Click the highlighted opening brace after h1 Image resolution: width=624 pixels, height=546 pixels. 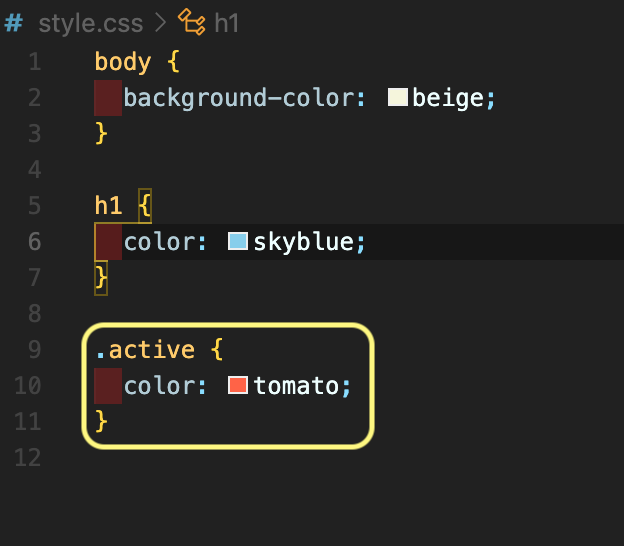click(145, 206)
